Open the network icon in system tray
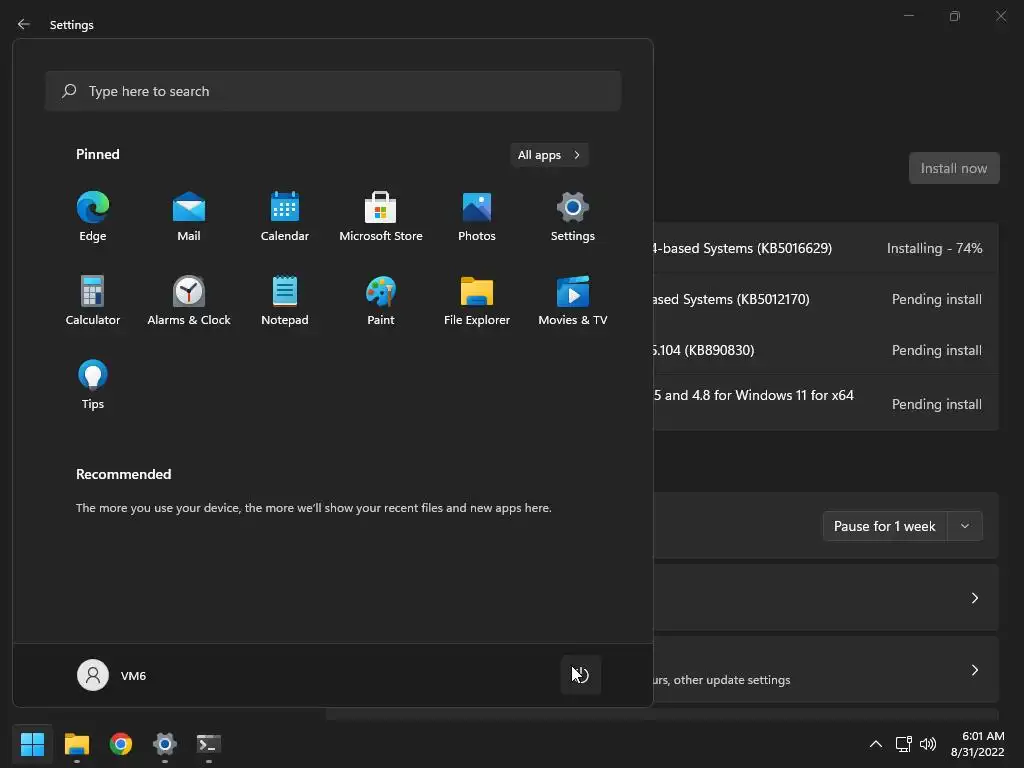Screen dimensions: 1024x768 pos(903,744)
